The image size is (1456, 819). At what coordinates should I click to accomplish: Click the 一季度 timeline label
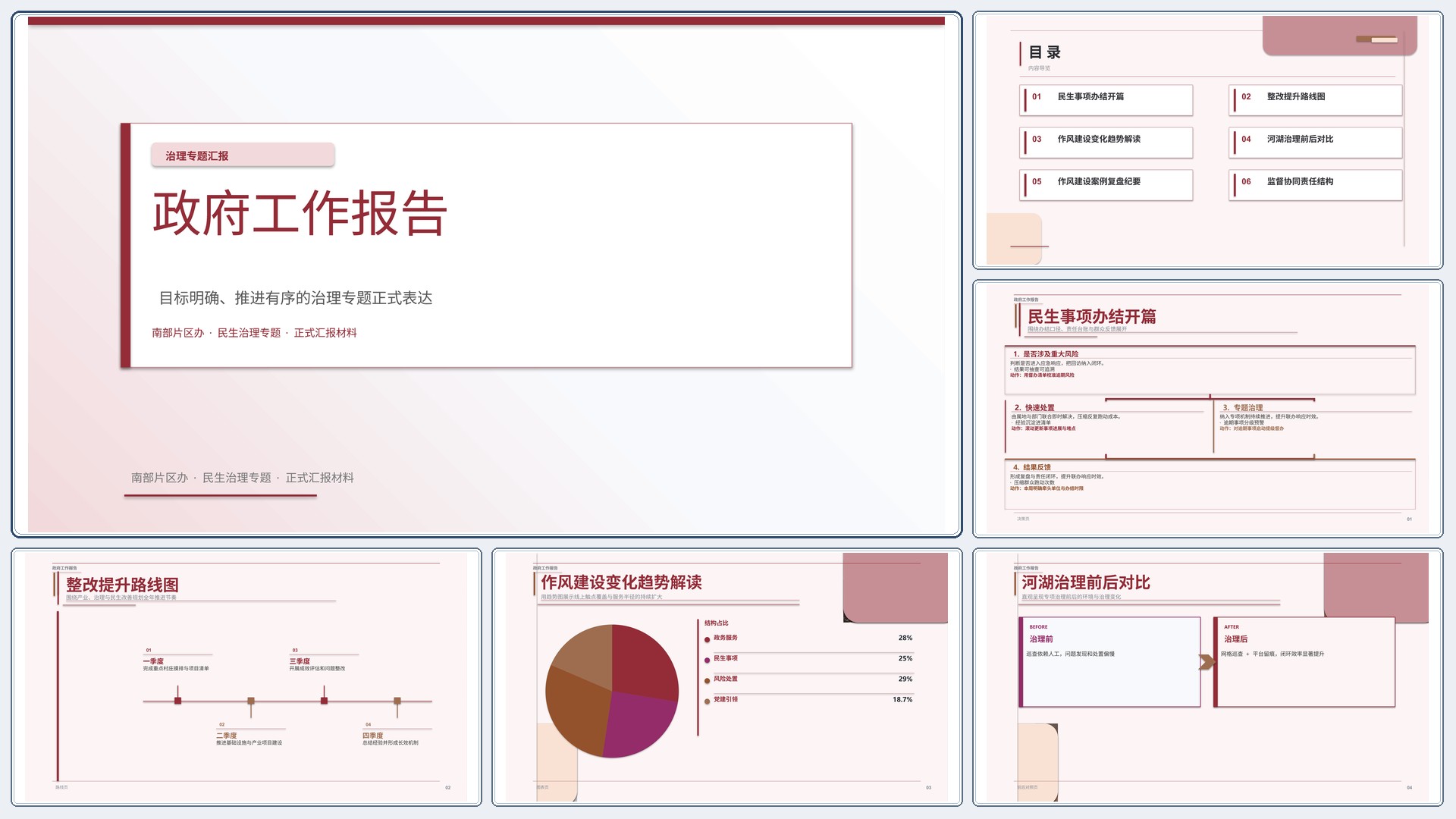point(153,661)
